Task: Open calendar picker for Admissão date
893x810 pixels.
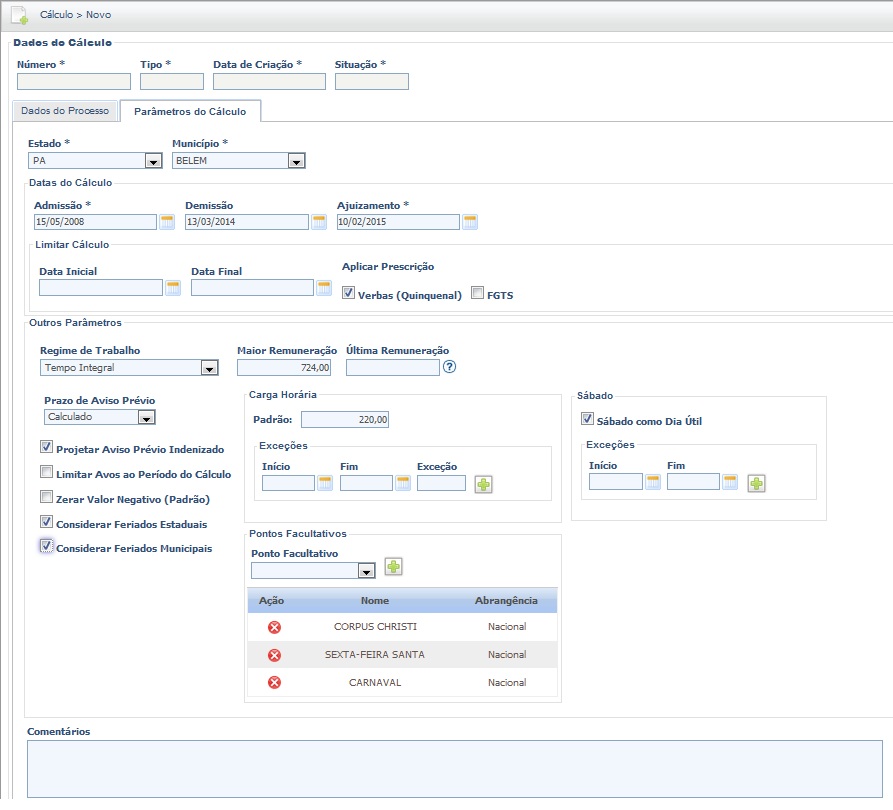Action: click(x=167, y=222)
